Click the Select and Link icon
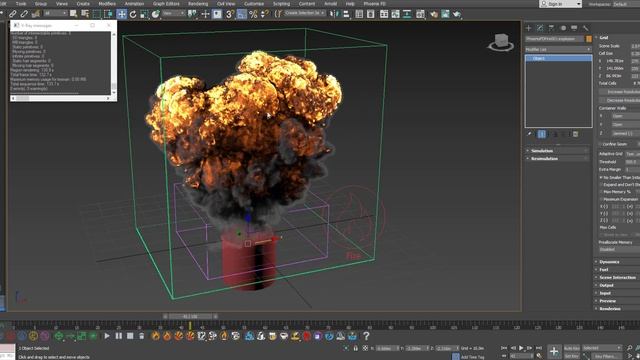The height and width of the screenshot is (360, 640). [13, 14]
